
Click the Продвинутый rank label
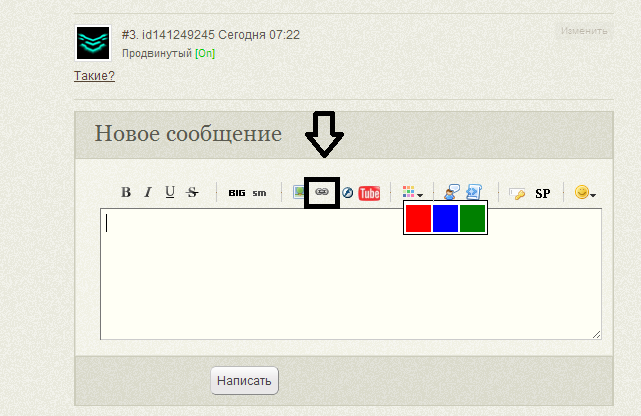click(157, 54)
